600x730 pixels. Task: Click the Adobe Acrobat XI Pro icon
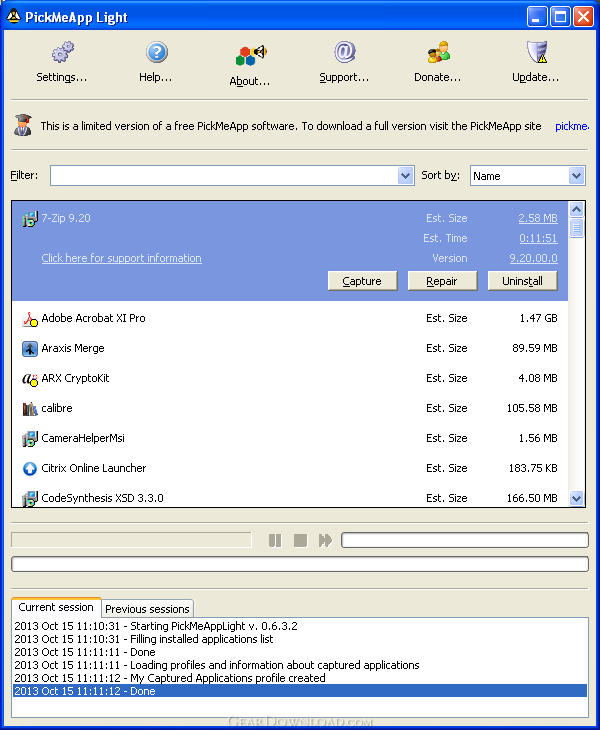click(x=30, y=318)
